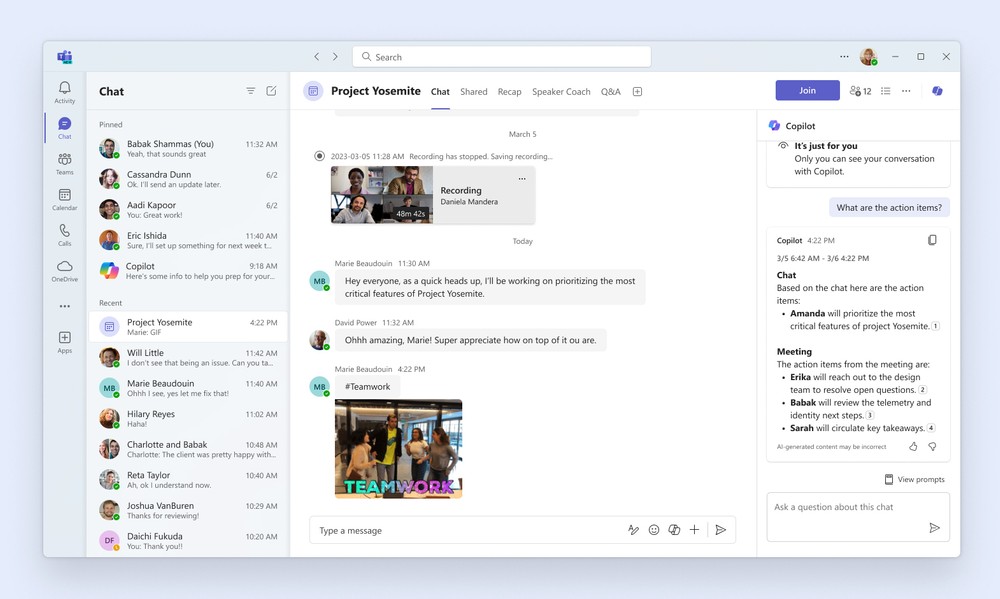Open chat with Cassandra Dunn
This screenshot has height=599, width=1000.
coord(188,179)
